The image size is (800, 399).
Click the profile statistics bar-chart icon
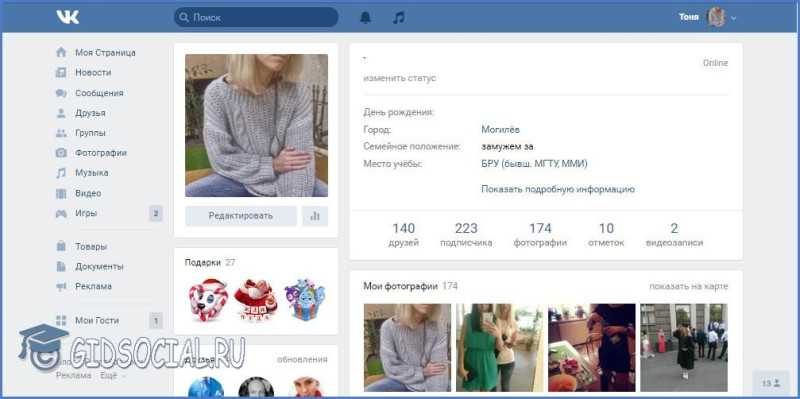tap(315, 216)
